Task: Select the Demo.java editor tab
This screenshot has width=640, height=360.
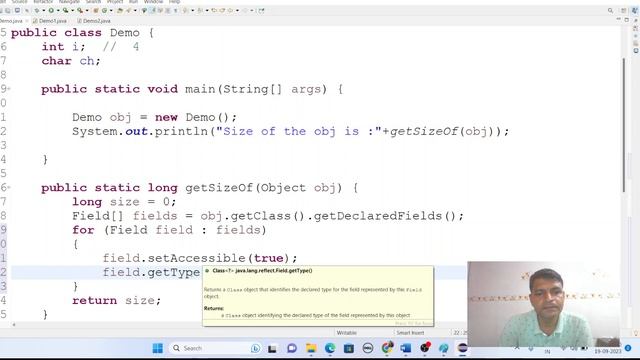Action: coord(11,21)
